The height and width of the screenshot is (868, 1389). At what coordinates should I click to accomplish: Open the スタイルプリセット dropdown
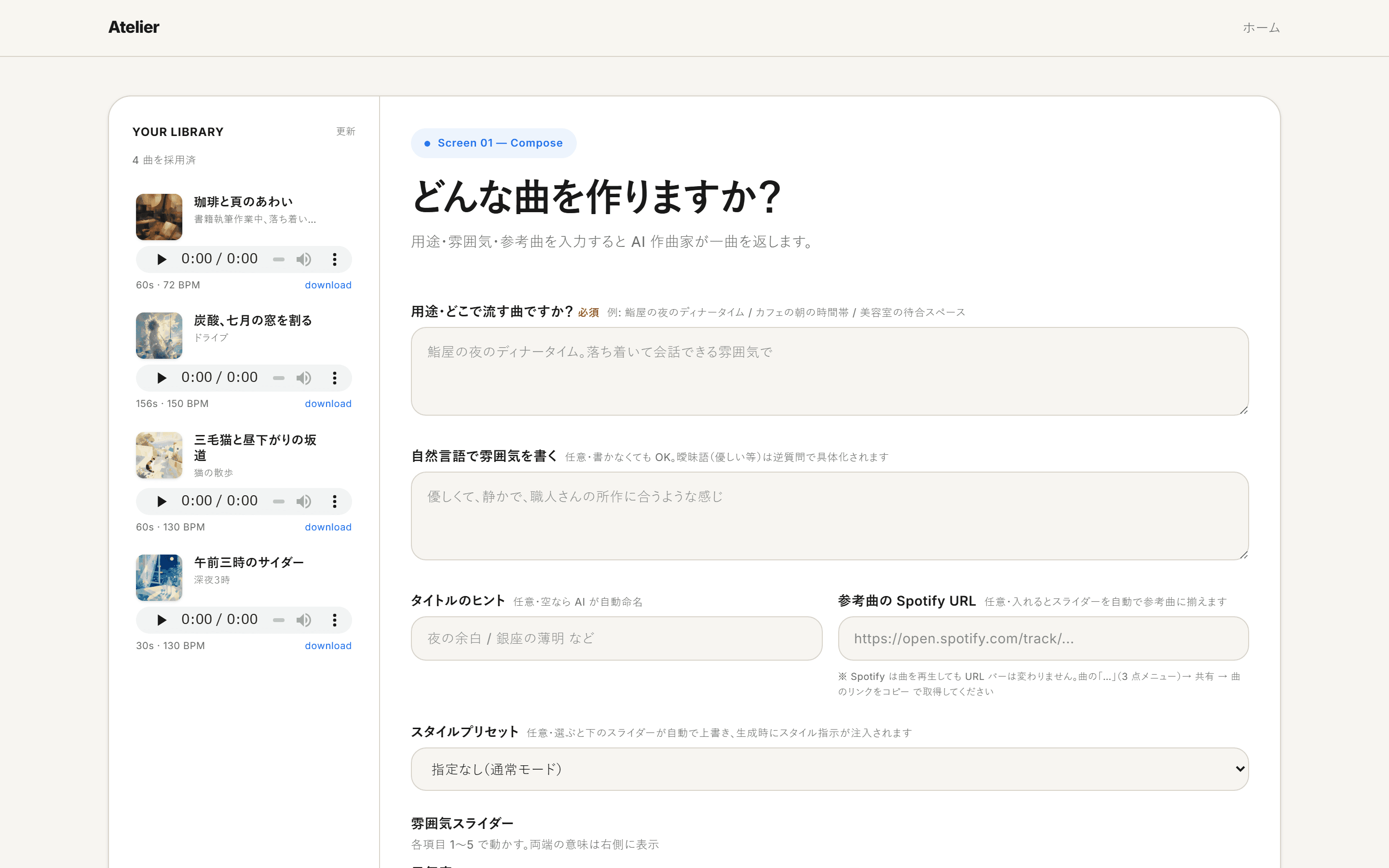tap(830, 769)
